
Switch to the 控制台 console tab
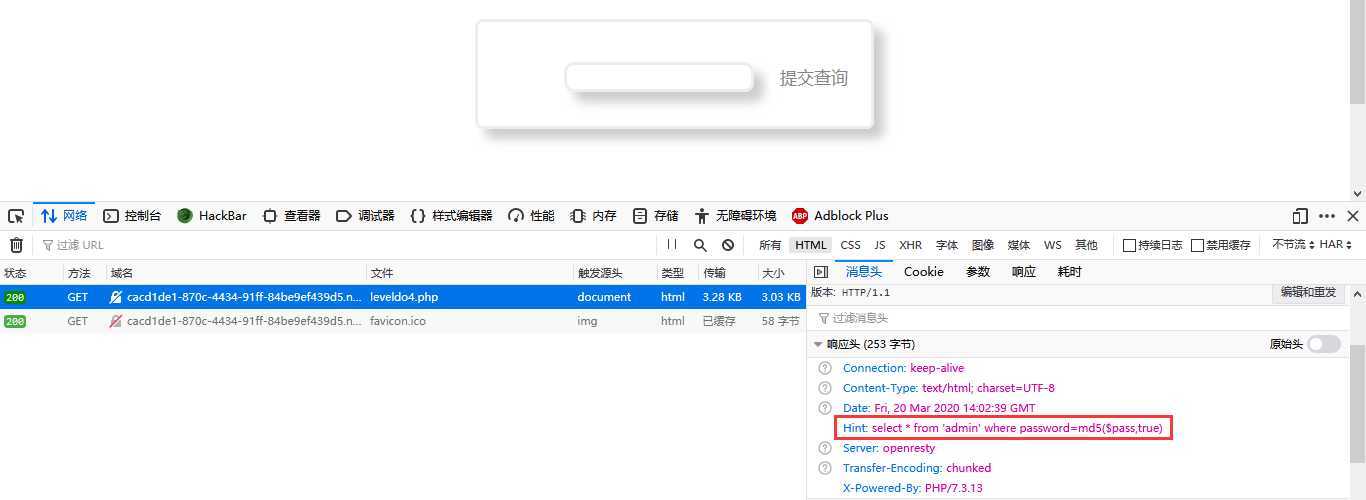point(132,216)
